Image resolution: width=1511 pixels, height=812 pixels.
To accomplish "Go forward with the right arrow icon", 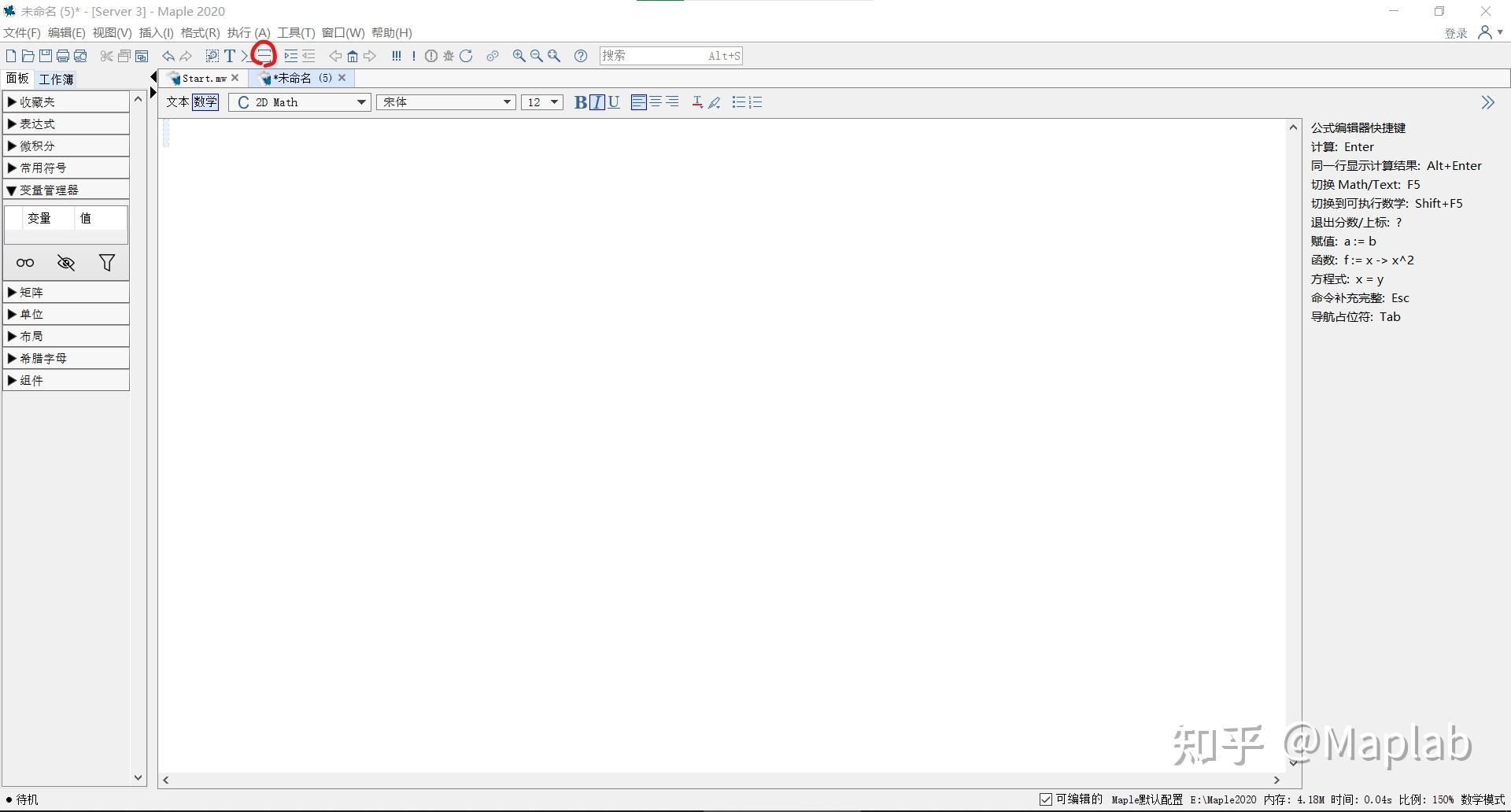I will (x=370, y=56).
